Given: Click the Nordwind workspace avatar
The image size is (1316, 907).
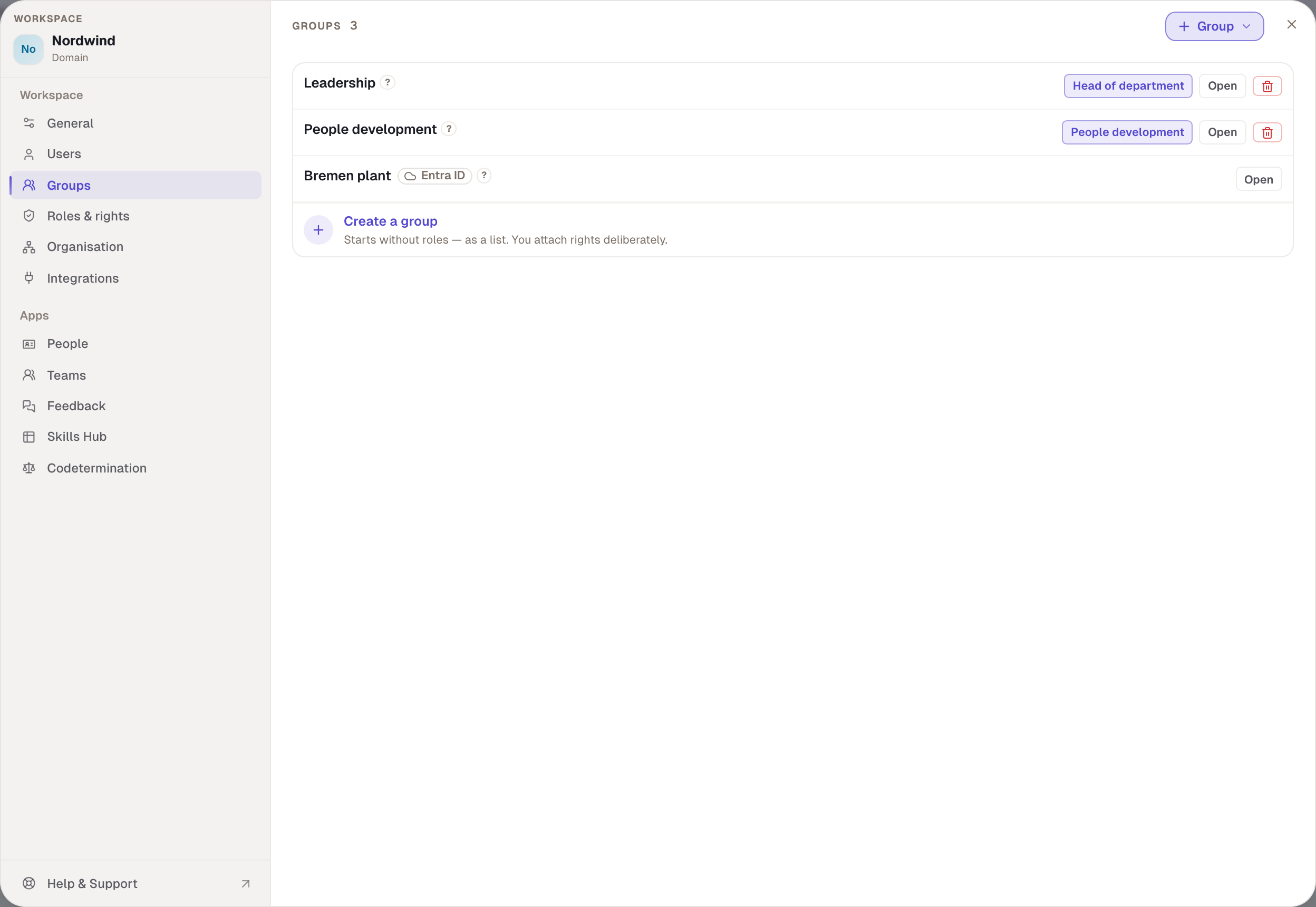Looking at the screenshot, I should coord(28,49).
